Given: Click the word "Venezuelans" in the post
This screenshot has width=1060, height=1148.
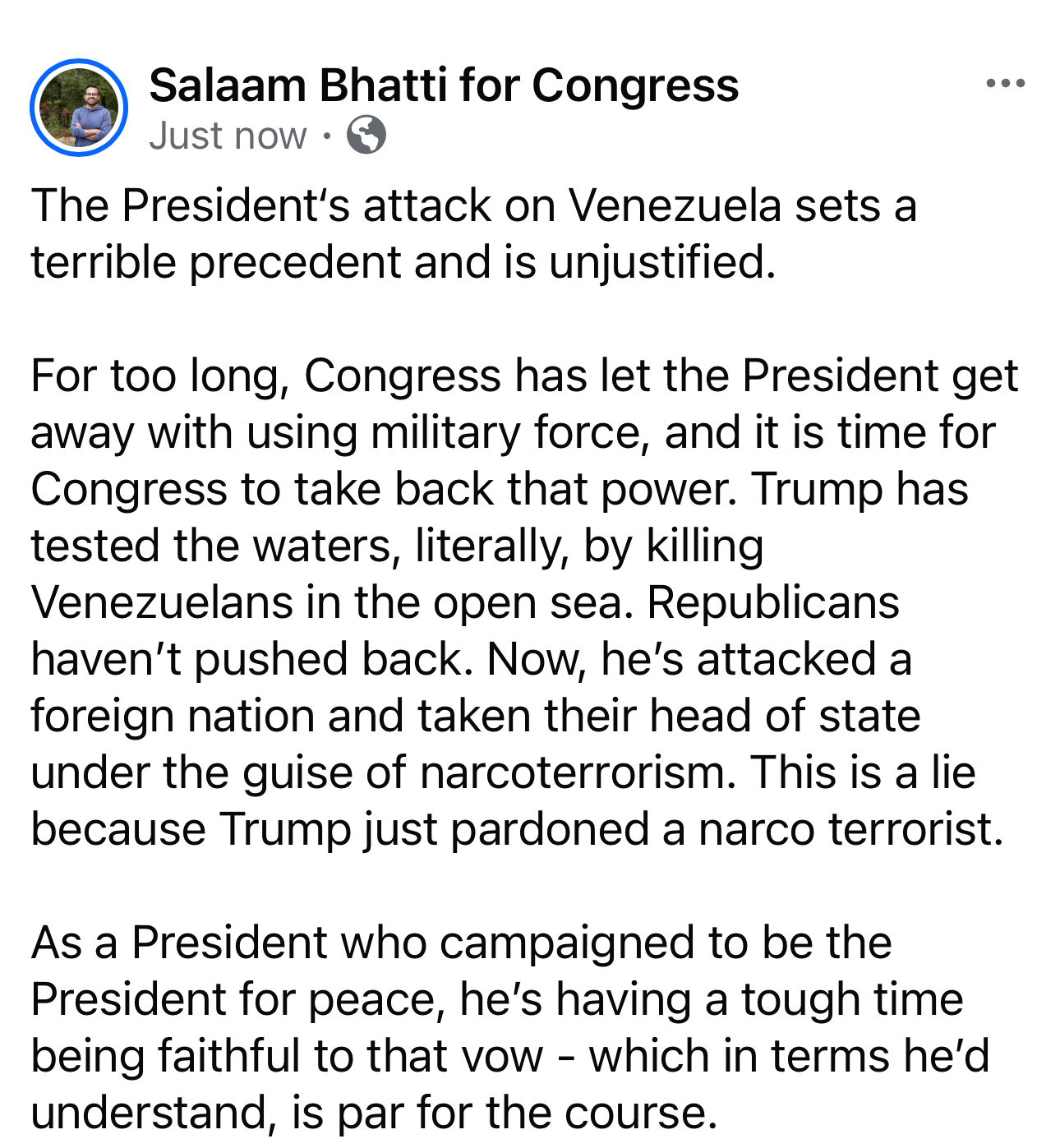Looking at the screenshot, I should click(162, 603).
